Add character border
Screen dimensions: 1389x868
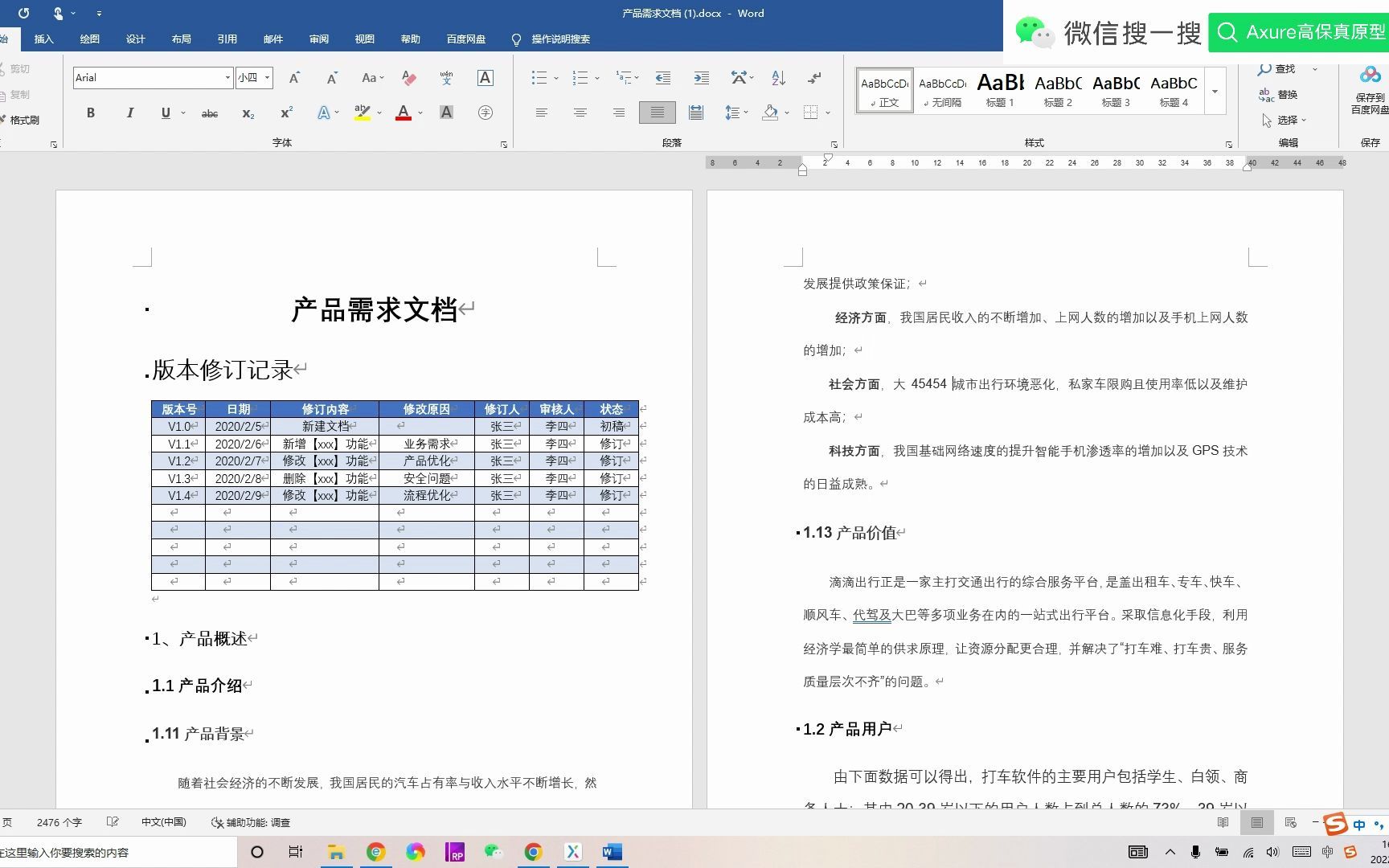(486, 78)
